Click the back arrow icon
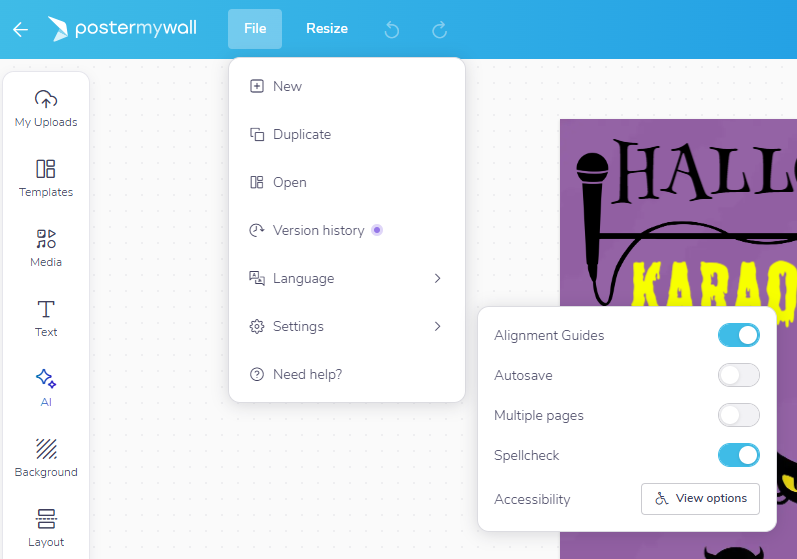 pos(20,29)
